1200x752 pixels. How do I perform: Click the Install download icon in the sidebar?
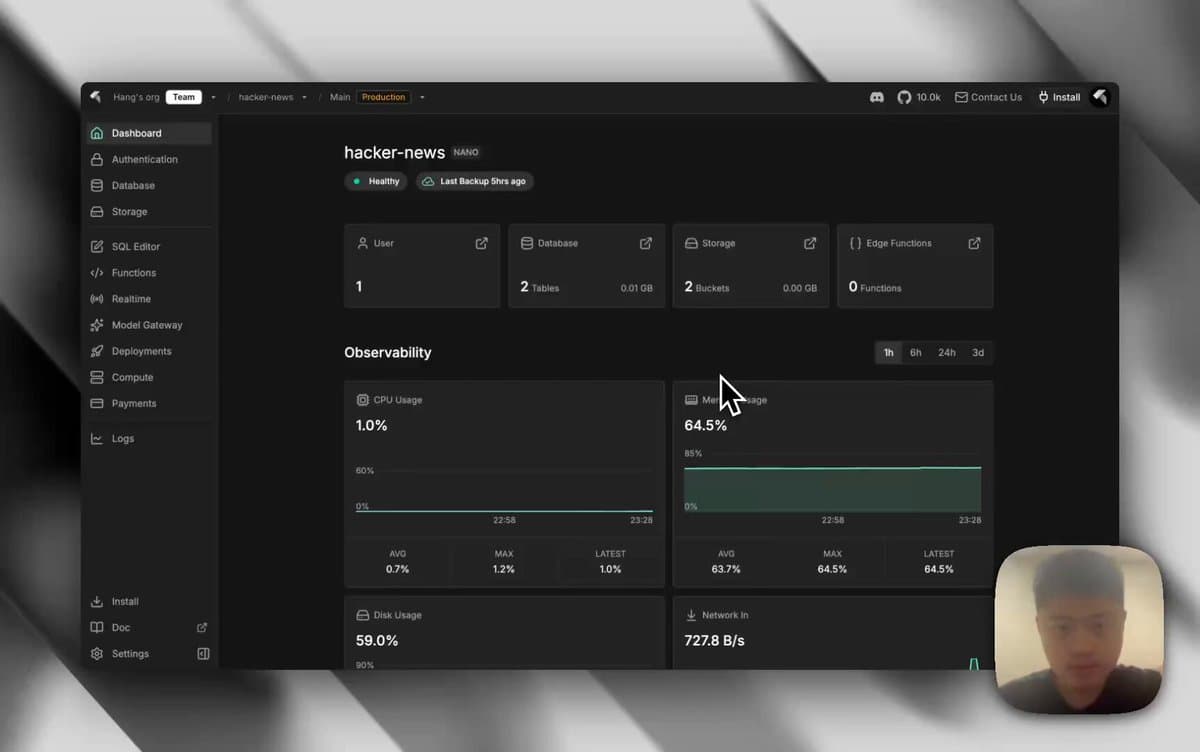tap(97, 601)
